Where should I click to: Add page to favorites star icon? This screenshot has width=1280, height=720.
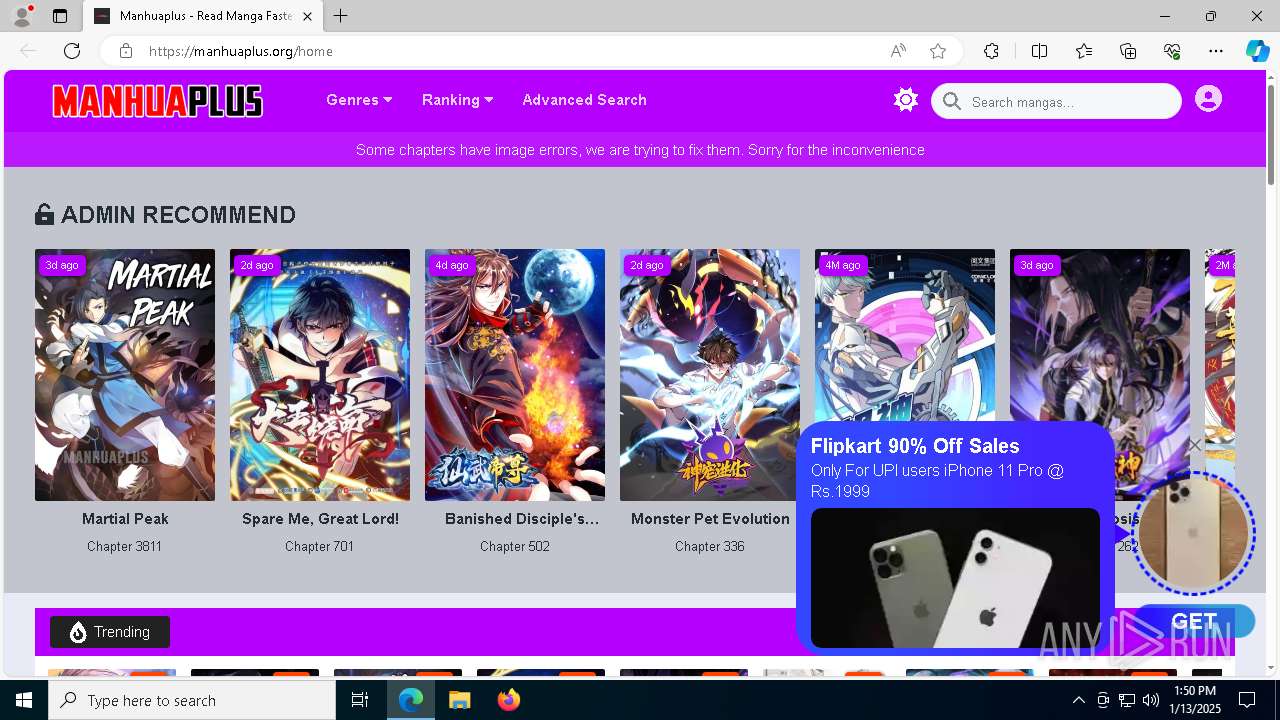[938, 51]
